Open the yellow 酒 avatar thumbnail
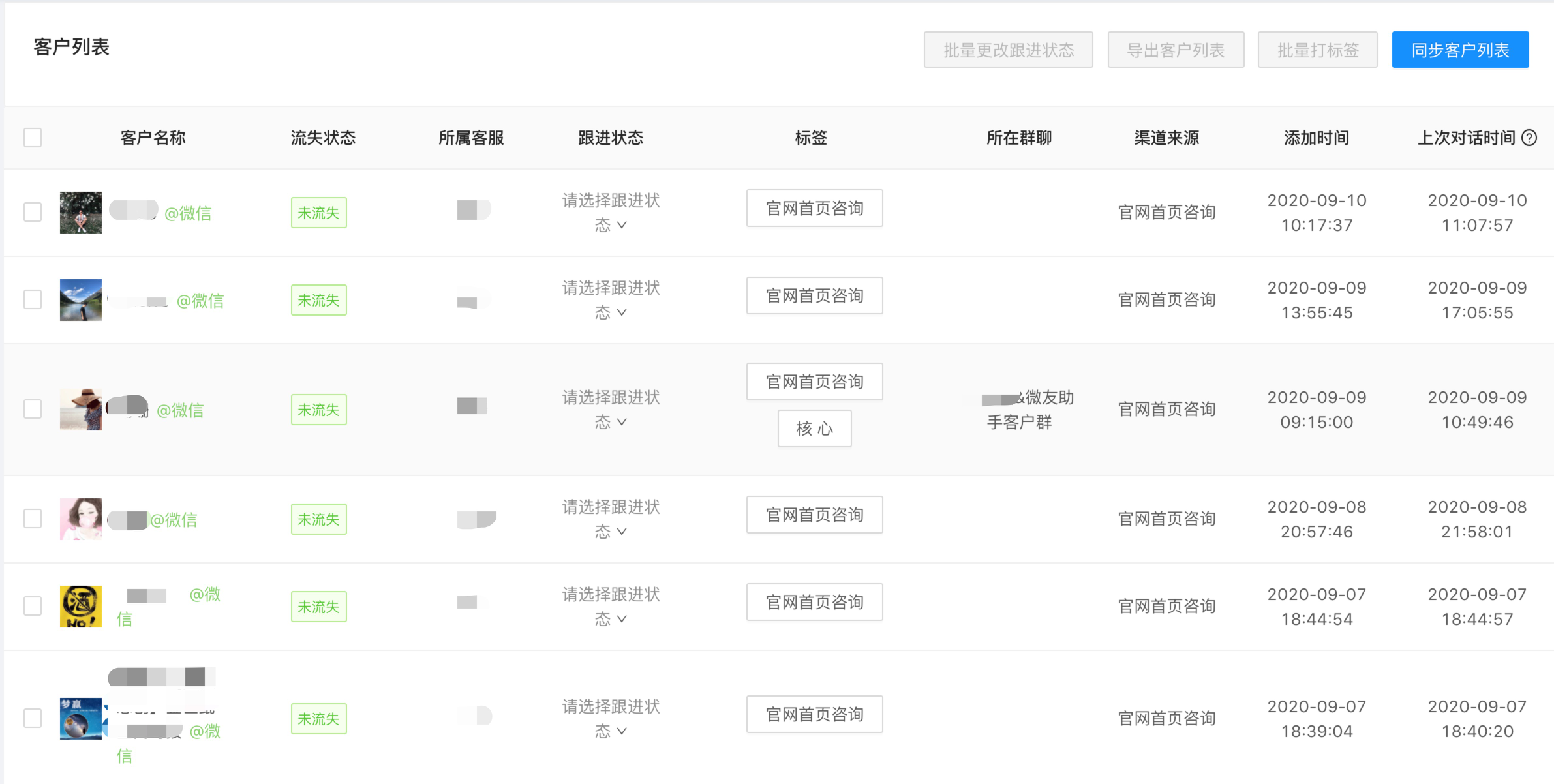This screenshot has height=784, width=1554. [81, 606]
